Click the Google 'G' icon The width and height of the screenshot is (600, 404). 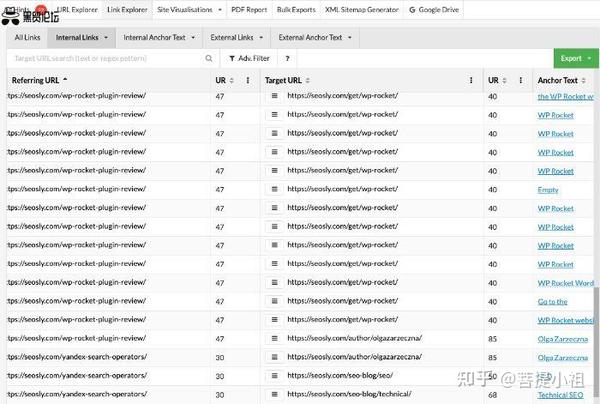pyautogui.click(x=412, y=10)
